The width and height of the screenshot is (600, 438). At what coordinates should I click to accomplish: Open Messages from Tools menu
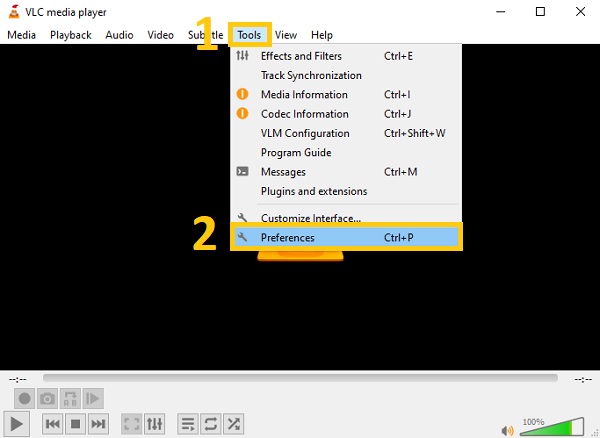coord(346,172)
